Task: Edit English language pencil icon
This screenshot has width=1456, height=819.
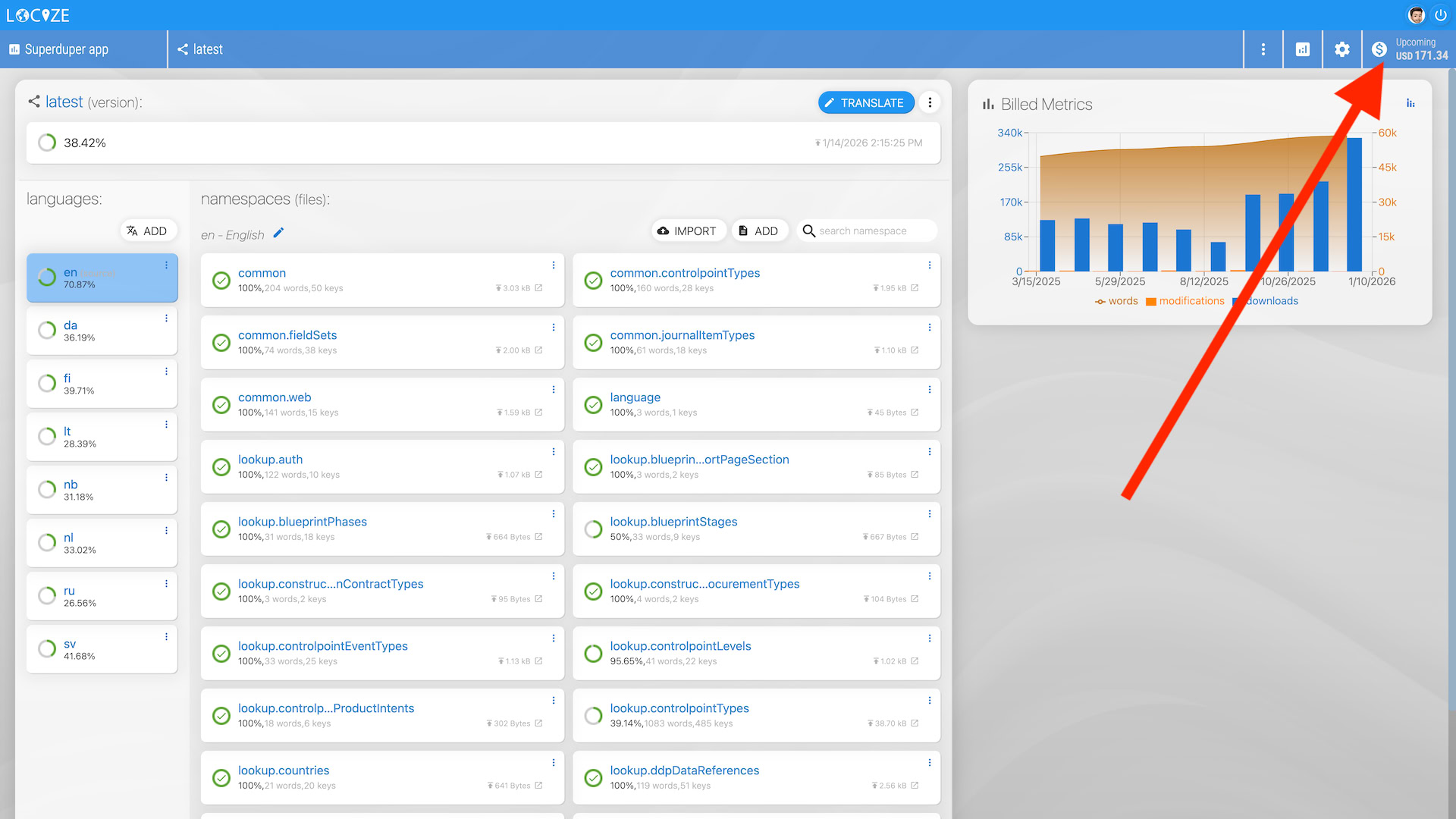Action: click(278, 233)
